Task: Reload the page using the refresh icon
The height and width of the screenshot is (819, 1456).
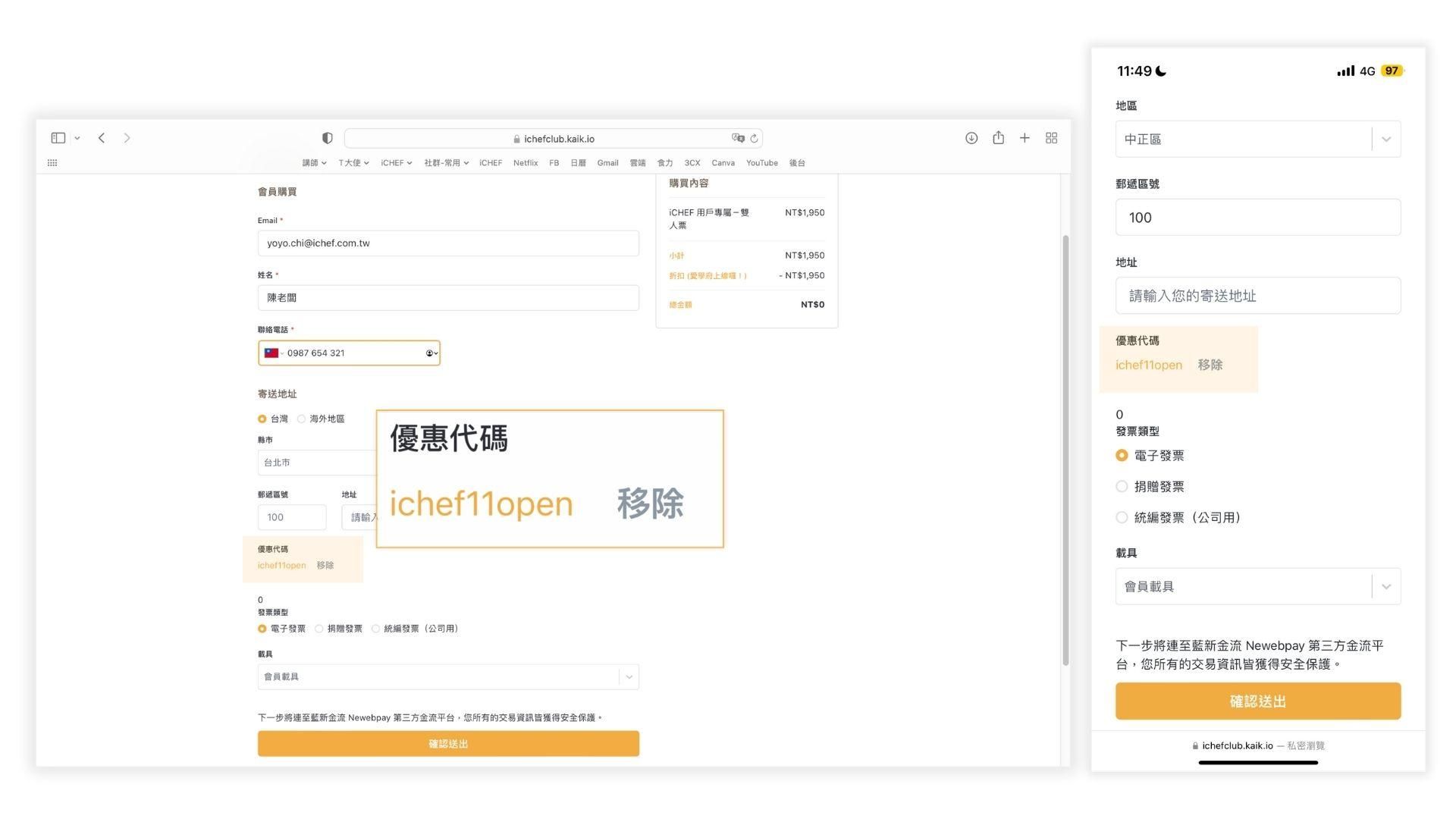Action: tap(754, 139)
